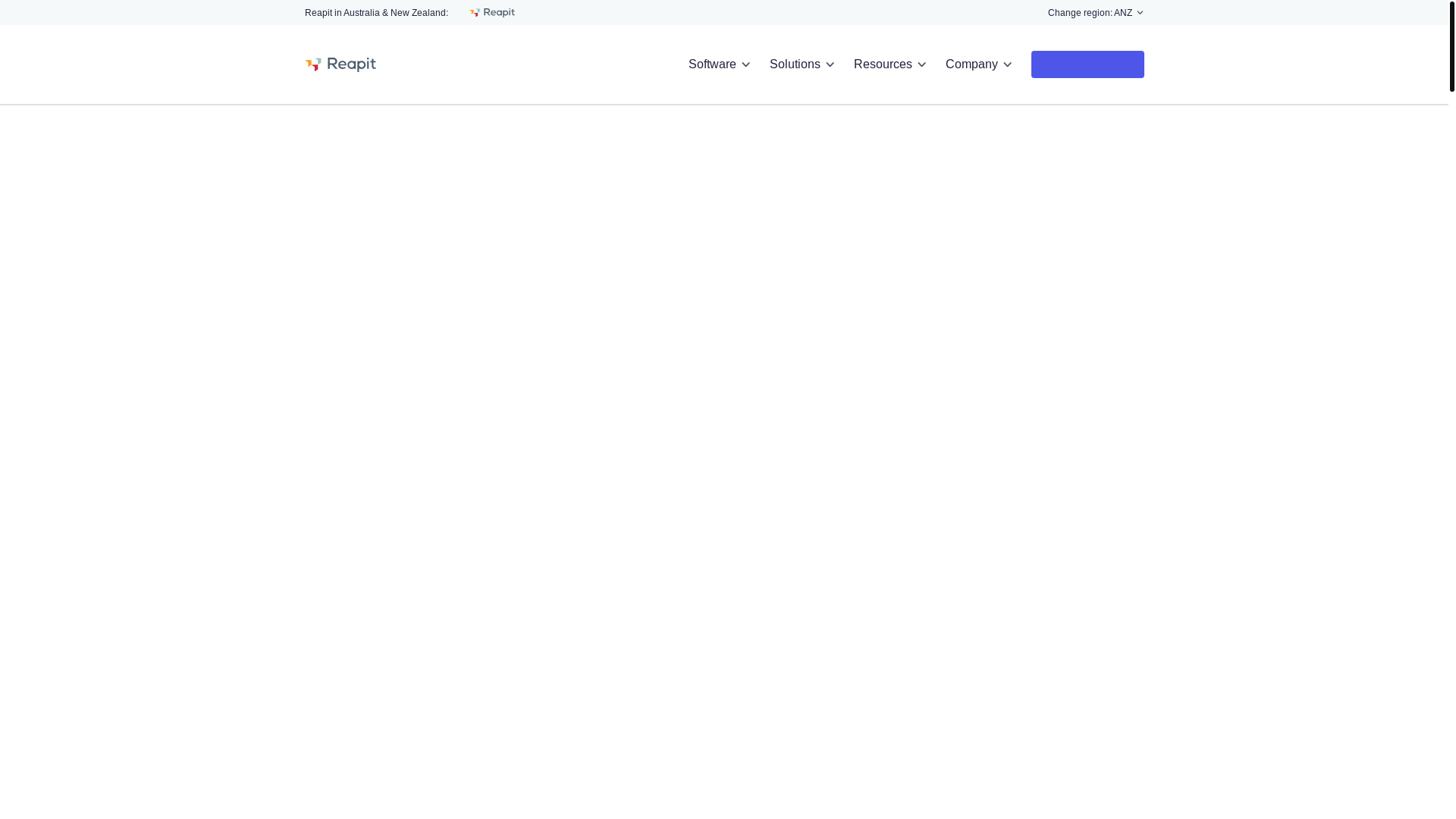This screenshot has width=1456, height=819.
Task: Click the page vertical scrollbar thumb
Action: click(1452, 45)
